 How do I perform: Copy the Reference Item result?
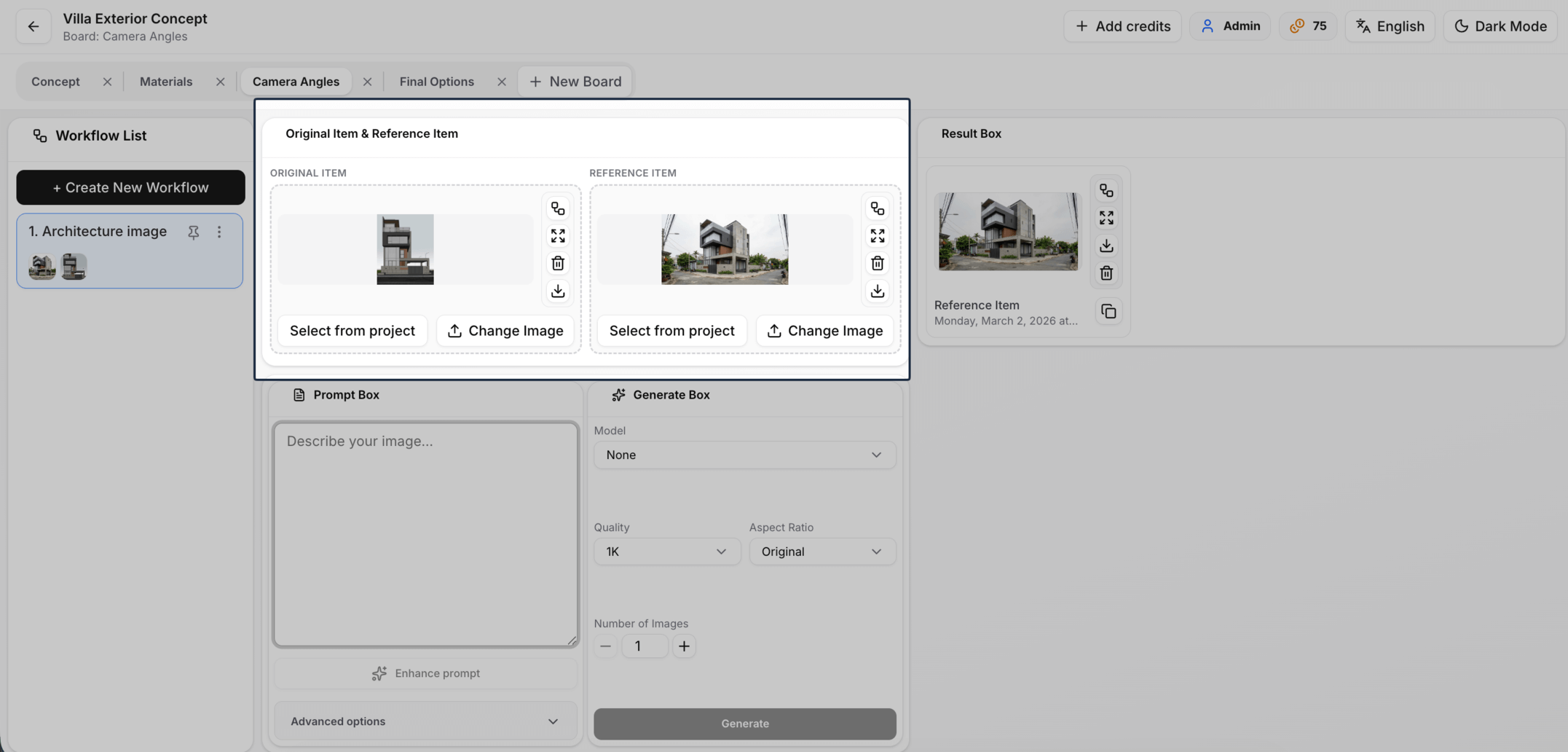(x=1108, y=312)
